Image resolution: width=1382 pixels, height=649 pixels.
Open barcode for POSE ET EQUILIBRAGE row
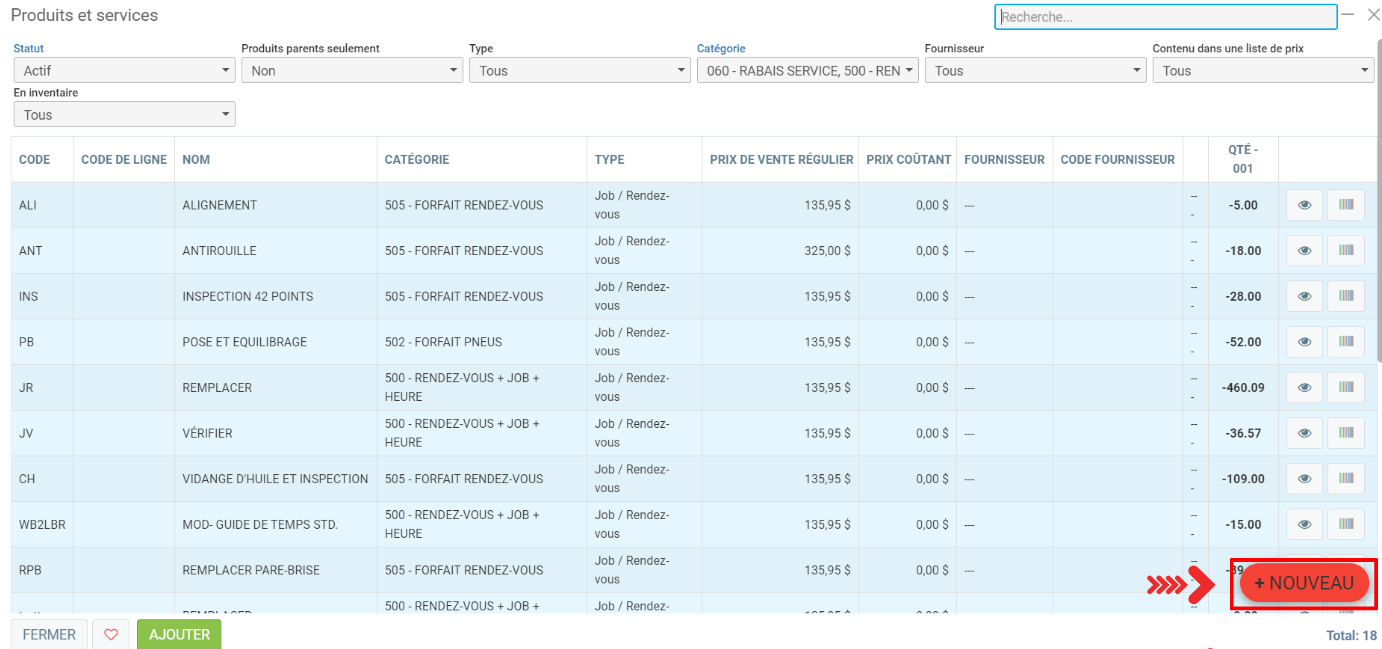pyautogui.click(x=1345, y=342)
